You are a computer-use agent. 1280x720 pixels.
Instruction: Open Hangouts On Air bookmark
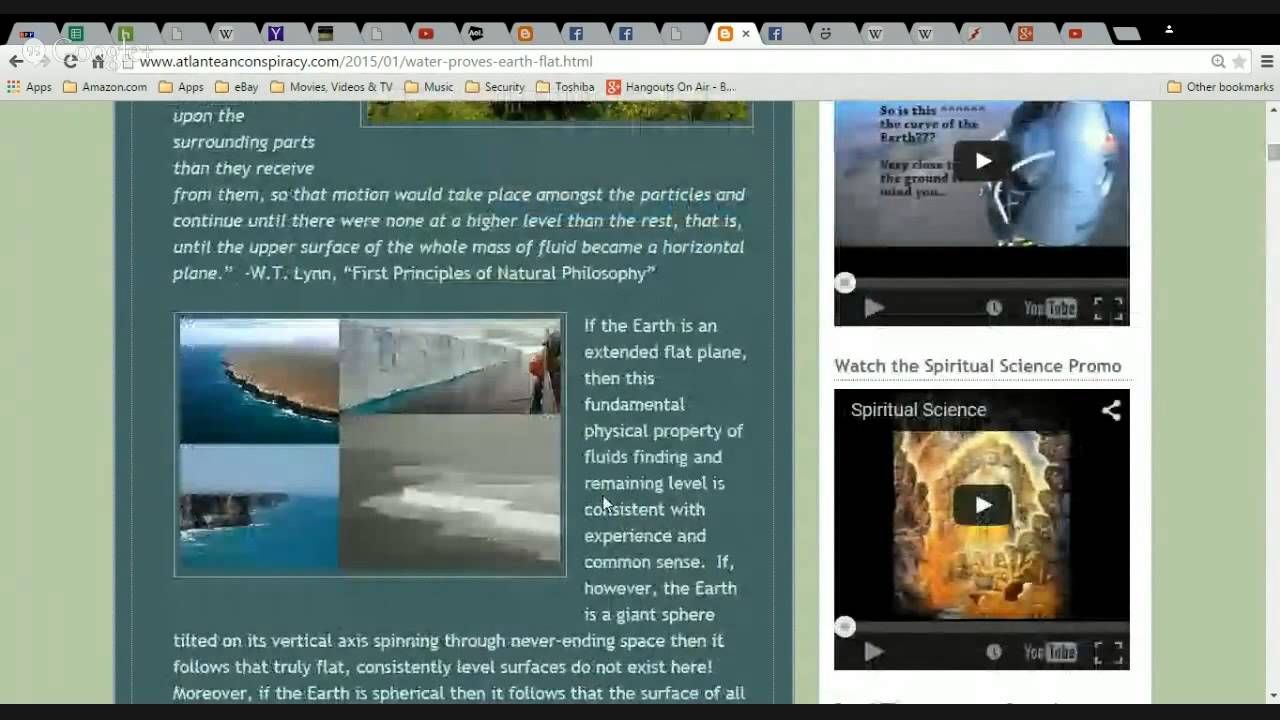click(x=670, y=87)
